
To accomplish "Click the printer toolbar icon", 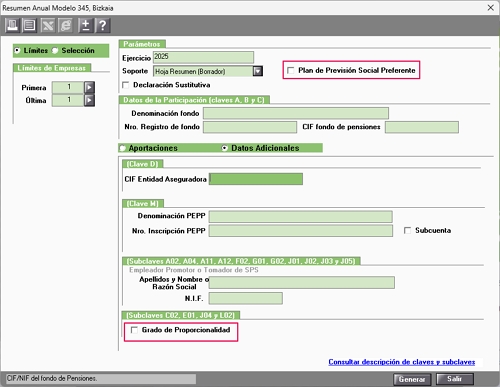I will pos(12,25).
